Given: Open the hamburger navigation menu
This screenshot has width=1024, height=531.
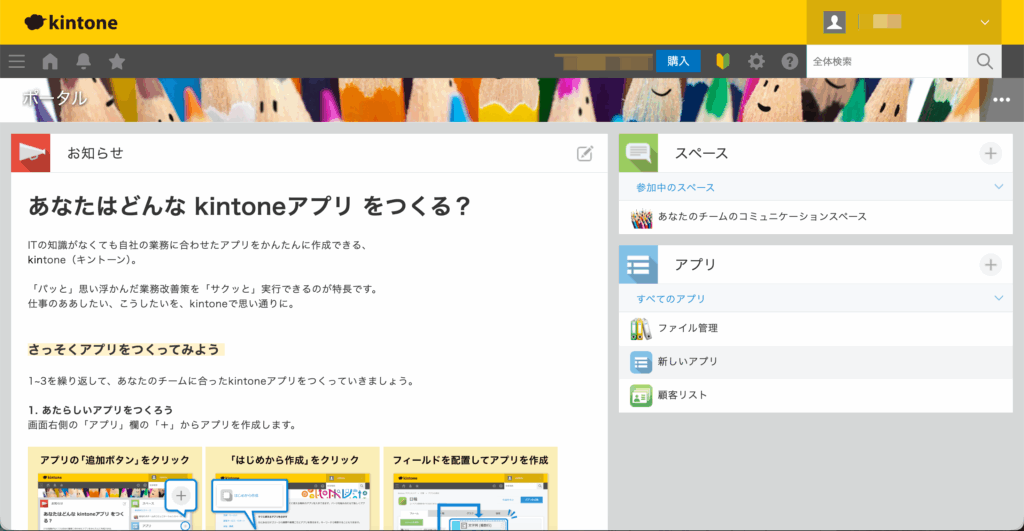Looking at the screenshot, I should pos(17,61).
